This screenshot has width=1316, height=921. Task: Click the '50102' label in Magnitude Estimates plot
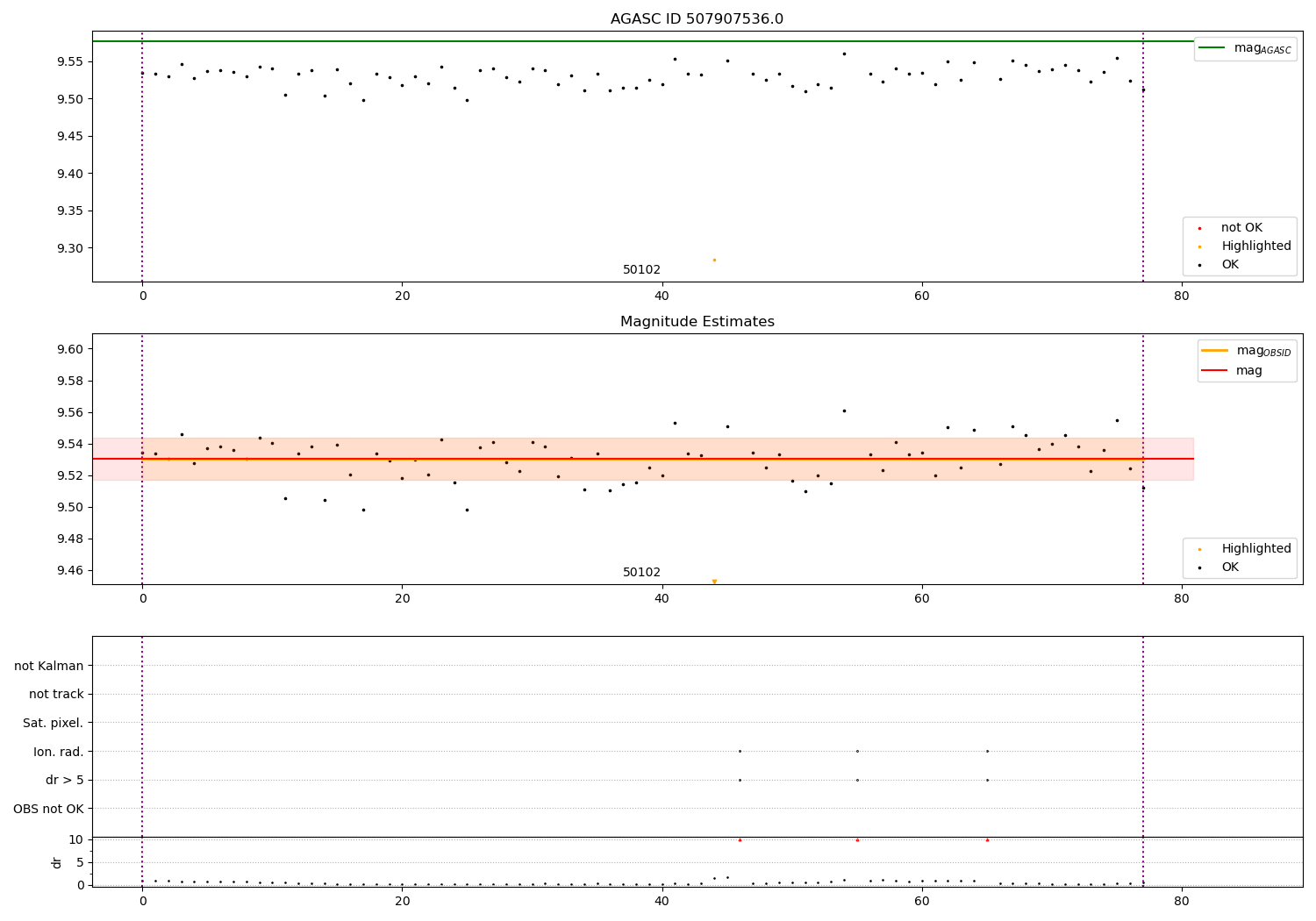pyautogui.click(x=641, y=573)
